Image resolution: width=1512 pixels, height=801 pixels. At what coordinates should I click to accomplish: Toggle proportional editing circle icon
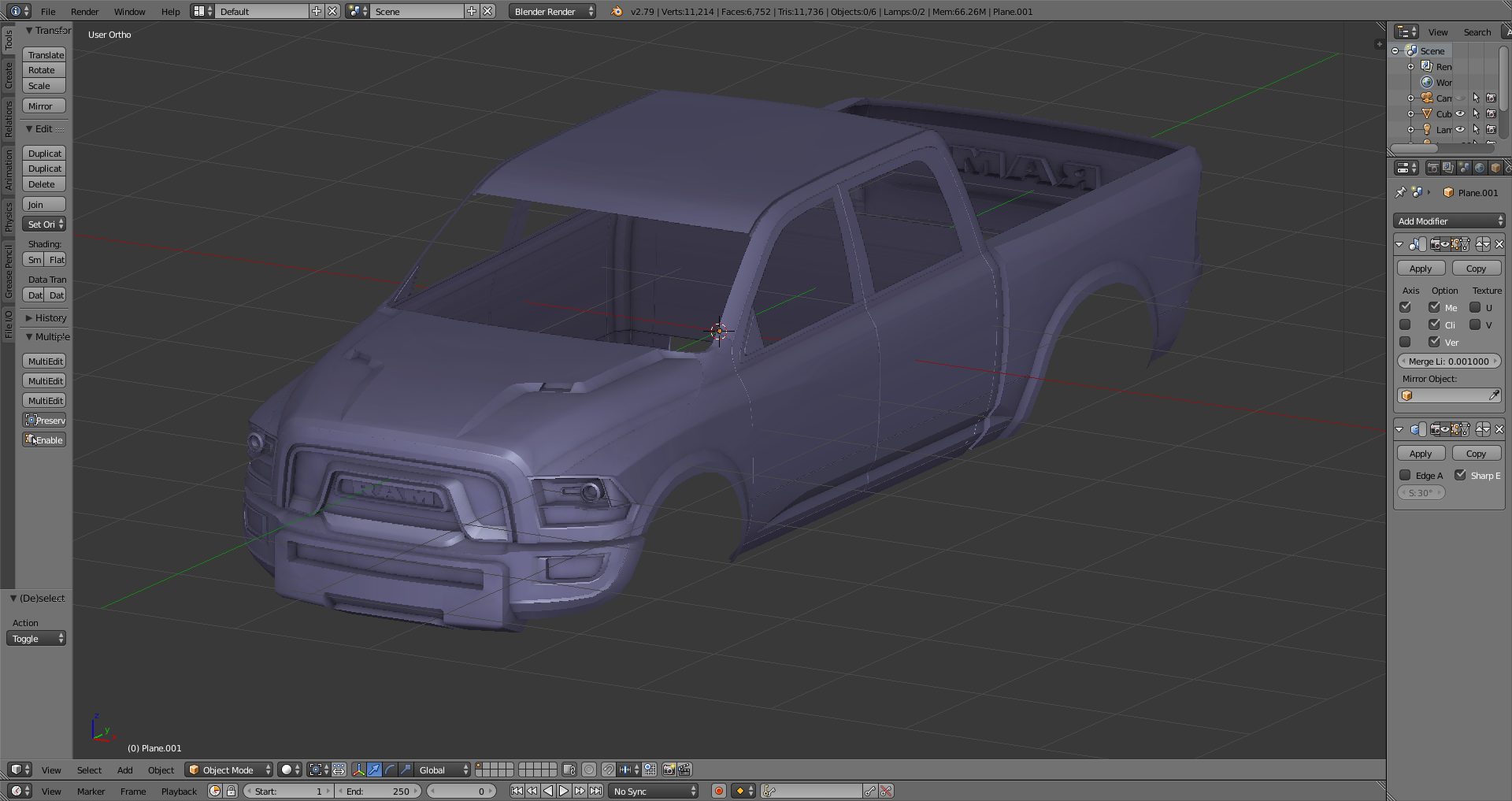pos(589,769)
